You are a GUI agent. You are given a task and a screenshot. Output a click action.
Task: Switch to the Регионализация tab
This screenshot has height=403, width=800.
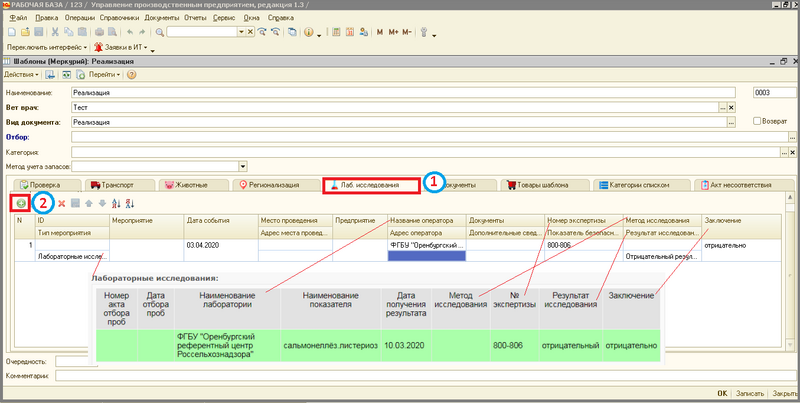point(274,185)
